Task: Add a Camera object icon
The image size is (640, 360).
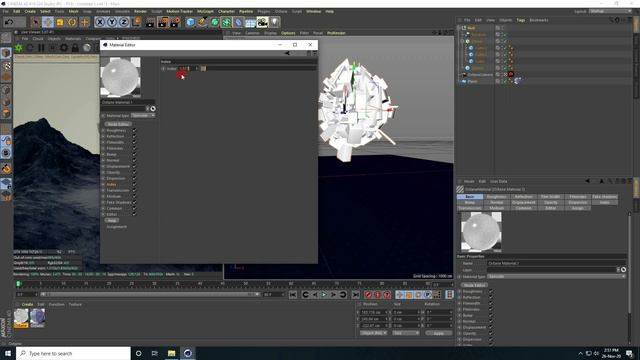Action: click(262, 22)
